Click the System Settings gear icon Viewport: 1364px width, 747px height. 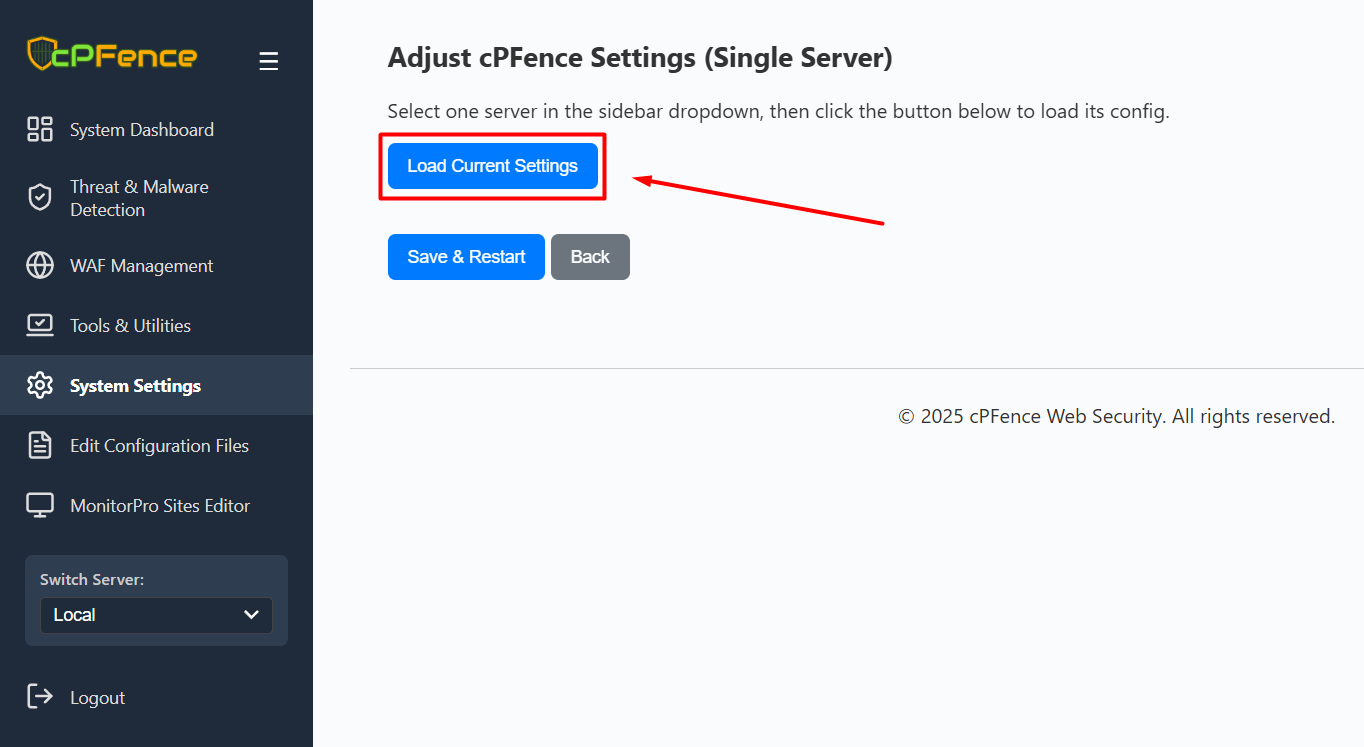(40, 385)
